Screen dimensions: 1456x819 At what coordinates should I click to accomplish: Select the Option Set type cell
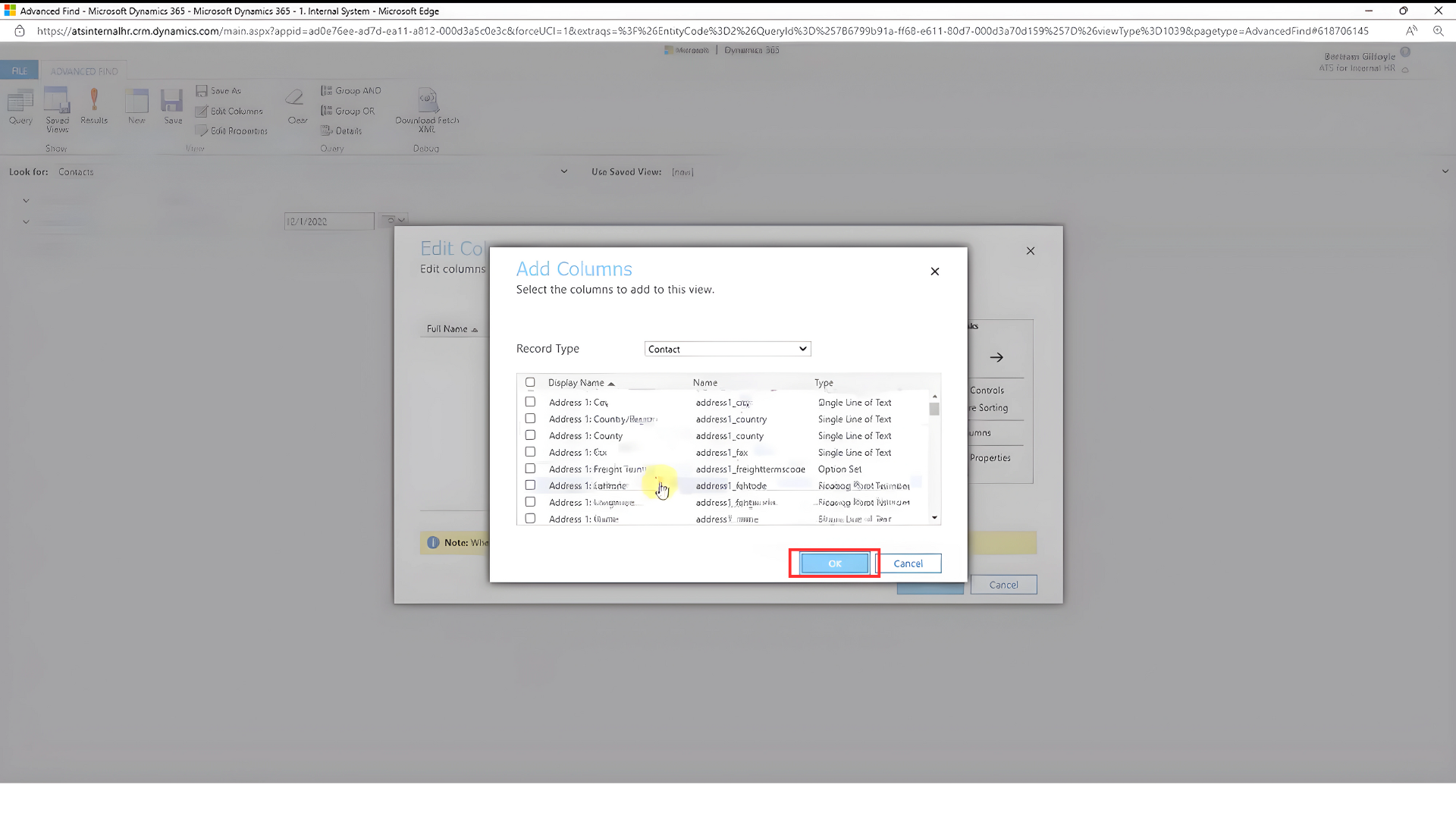point(839,469)
